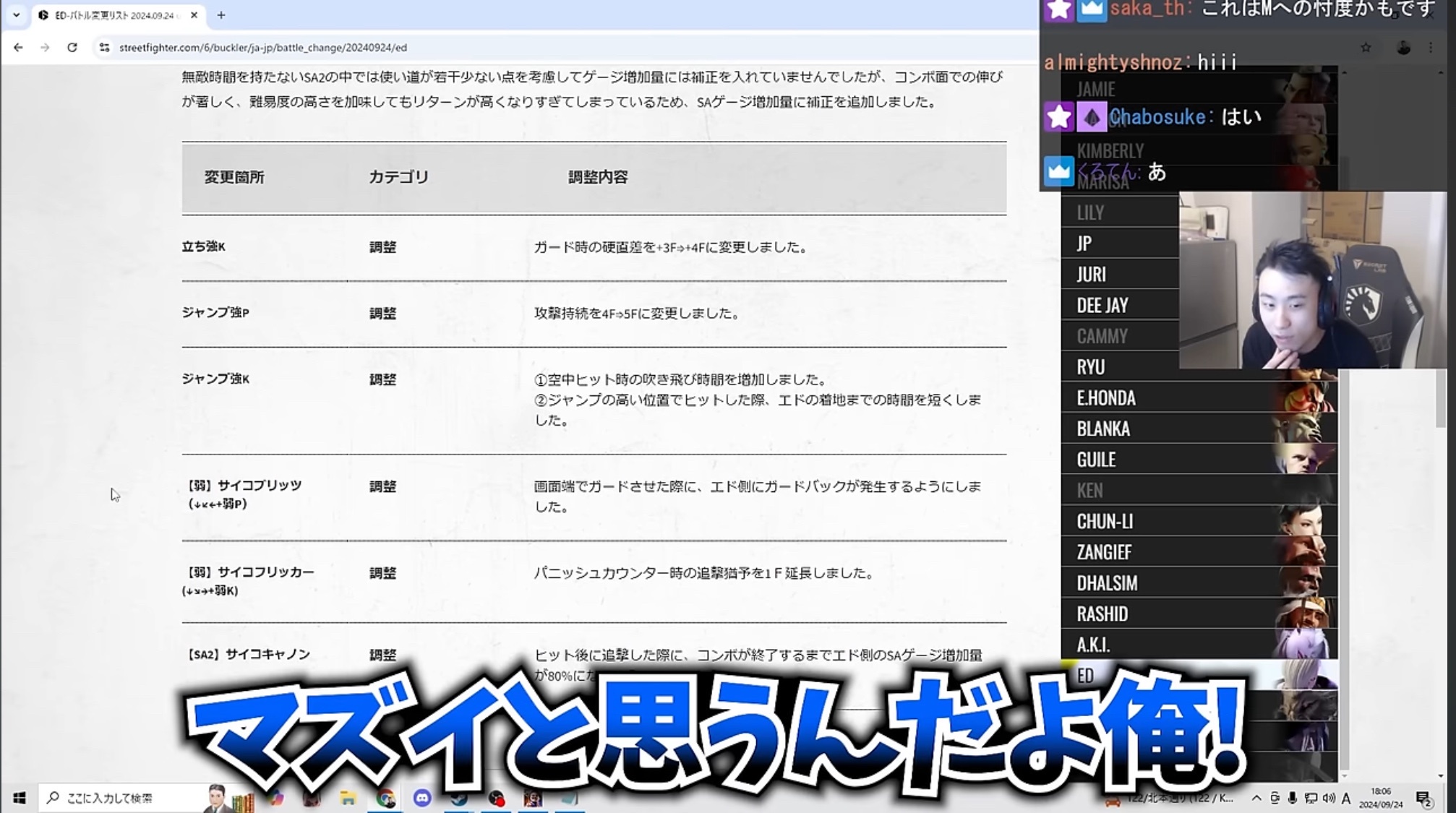Click the browser forward arrow
1456x813 pixels.
pyautogui.click(x=45, y=47)
